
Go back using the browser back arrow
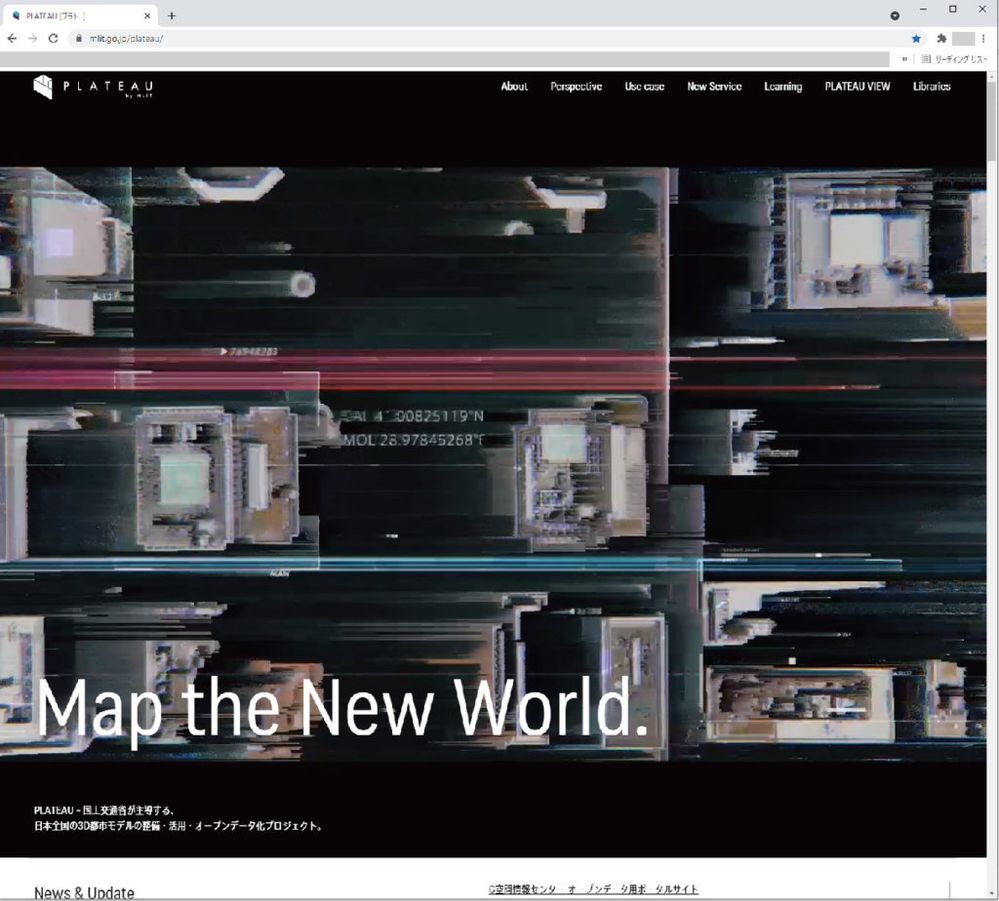[12, 39]
